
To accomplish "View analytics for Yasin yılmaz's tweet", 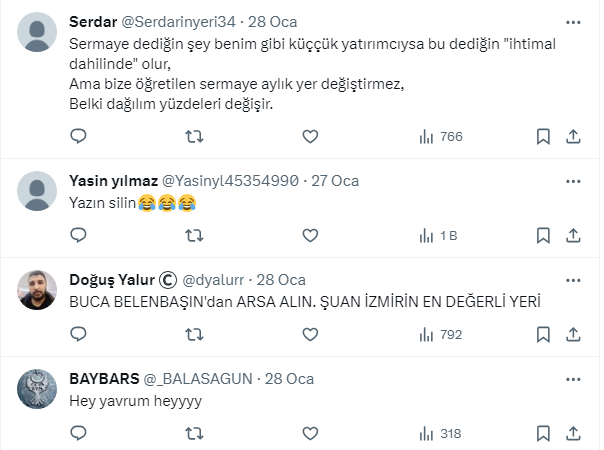I will [x=437, y=235].
